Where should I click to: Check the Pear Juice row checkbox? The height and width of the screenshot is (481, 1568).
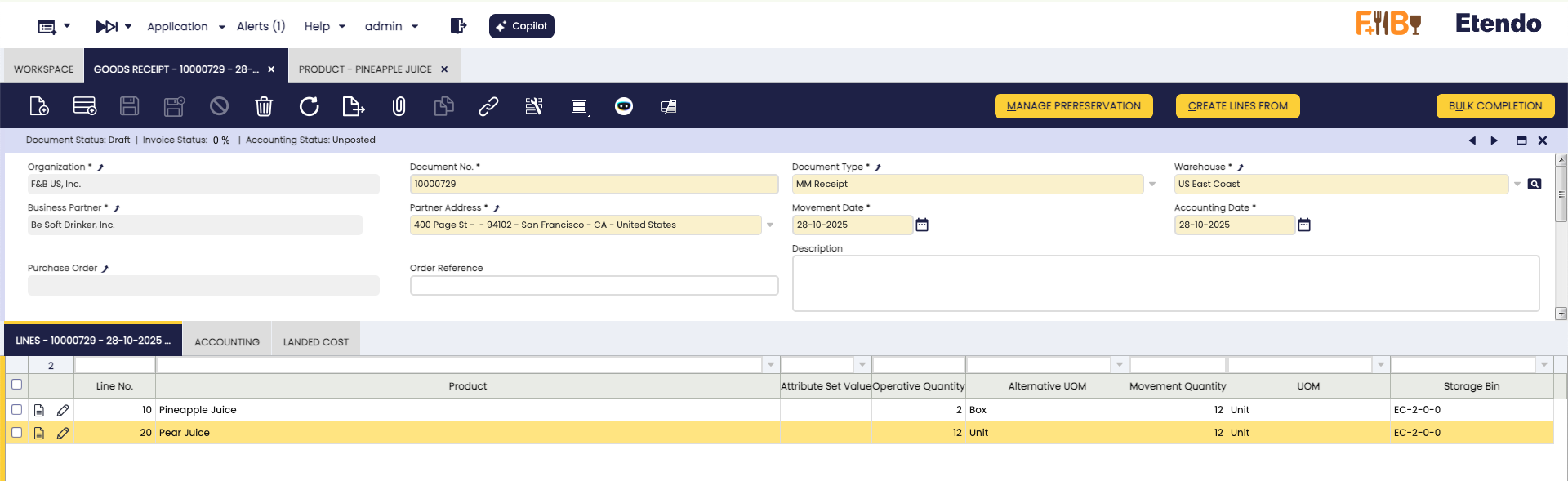tap(16, 433)
